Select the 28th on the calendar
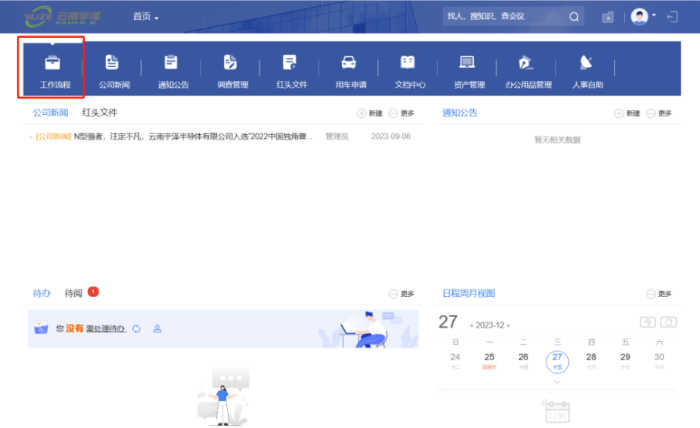Viewport: 700px width, 428px height. point(591,357)
